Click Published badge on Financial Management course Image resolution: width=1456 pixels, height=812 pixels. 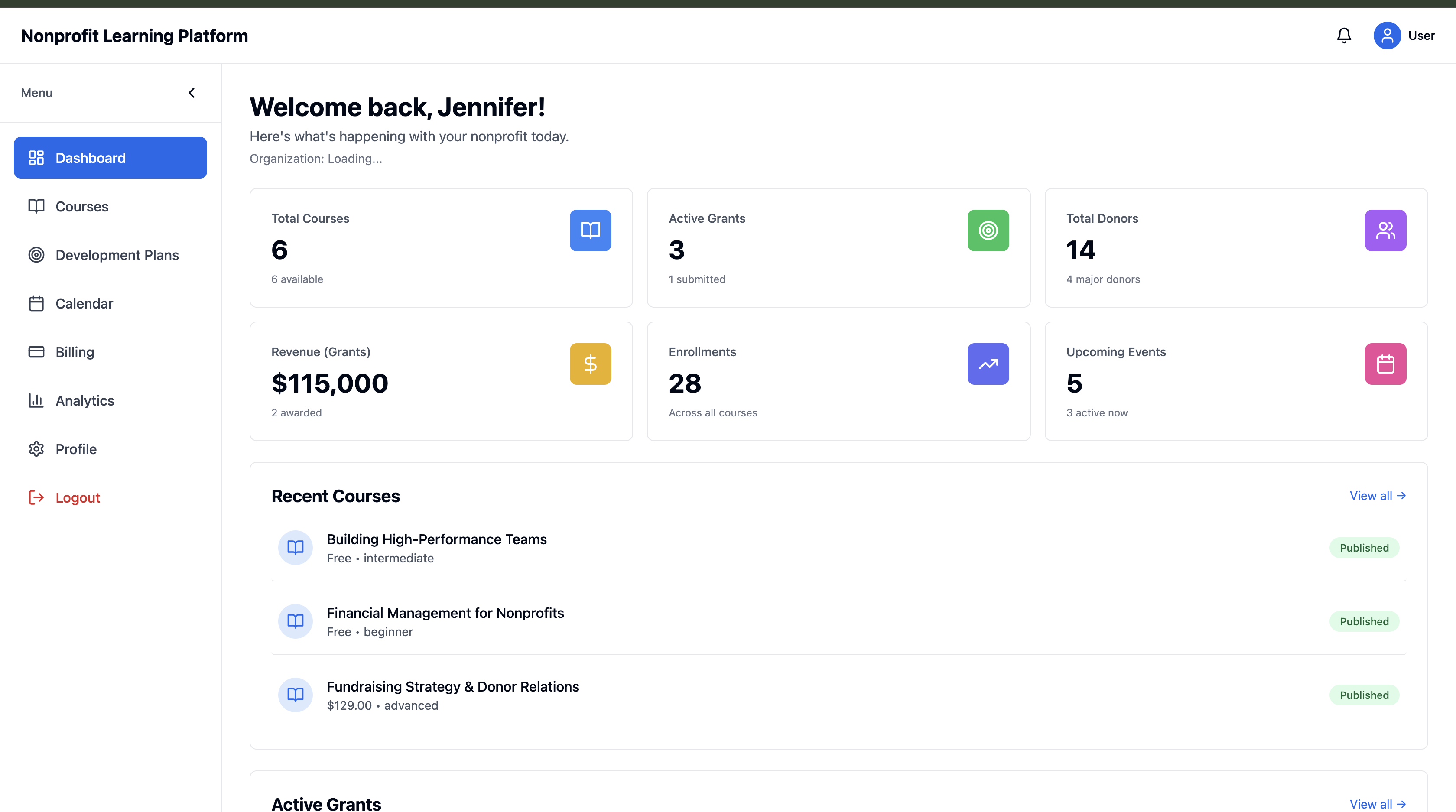click(1363, 622)
